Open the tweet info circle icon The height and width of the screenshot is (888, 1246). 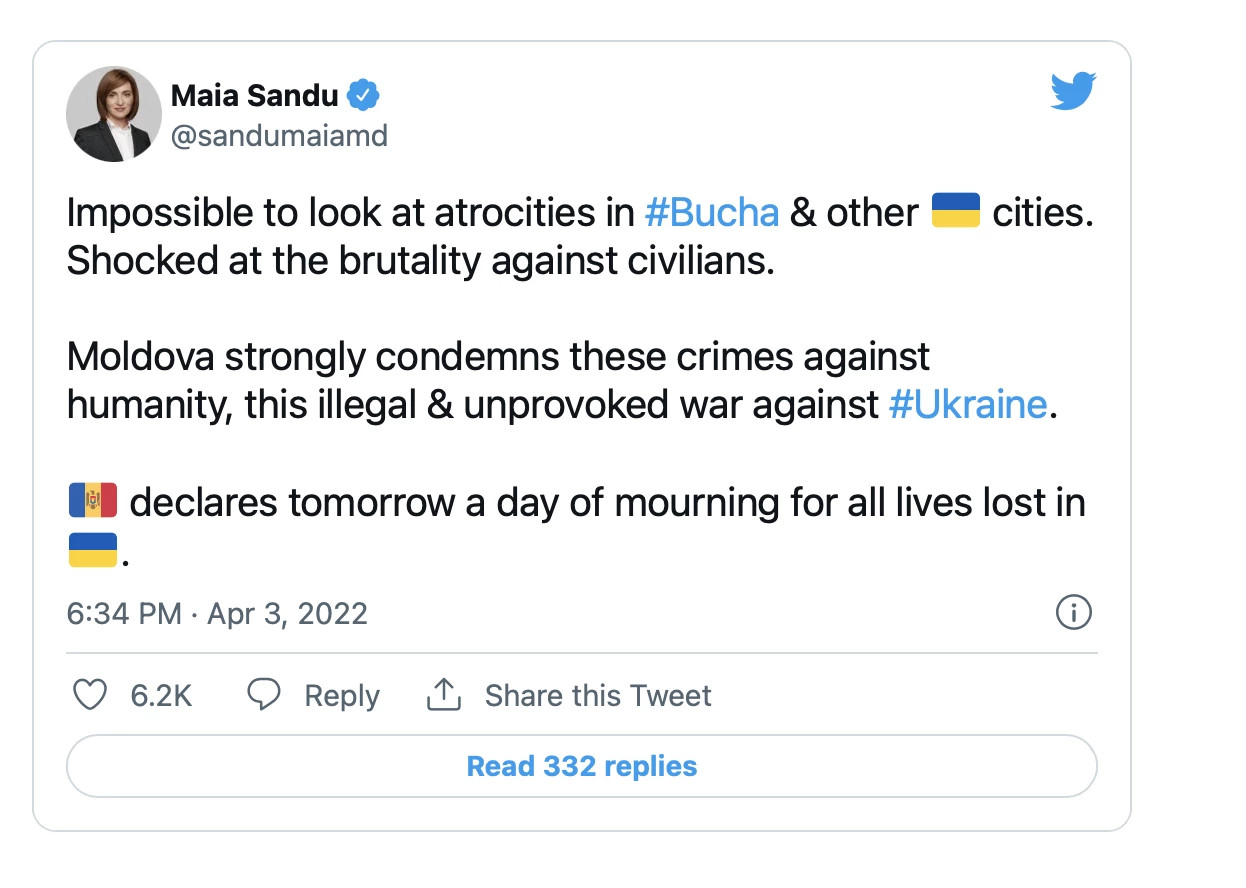1073,612
